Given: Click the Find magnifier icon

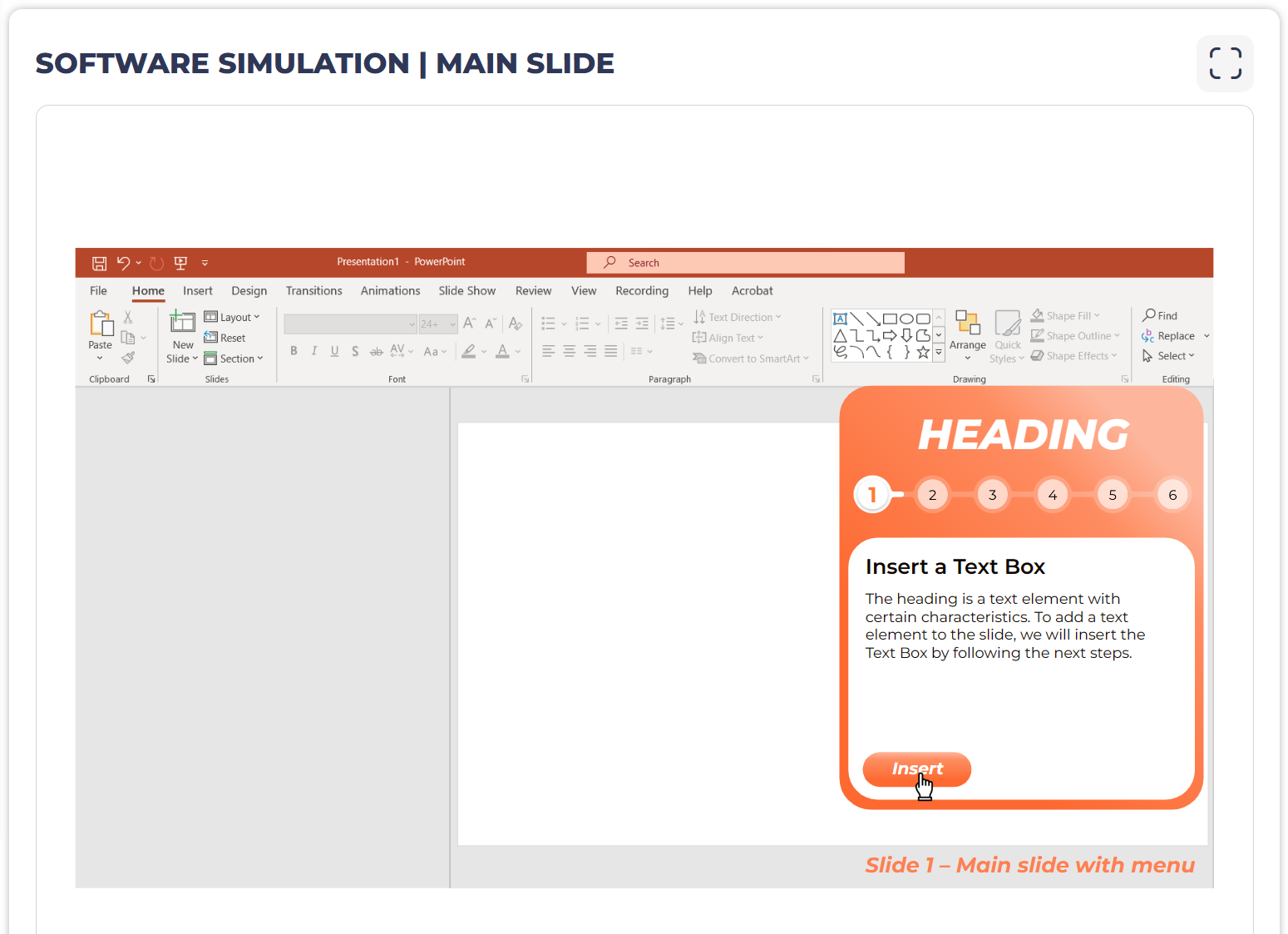Looking at the screenshot, I should [x=1149, y=315].
